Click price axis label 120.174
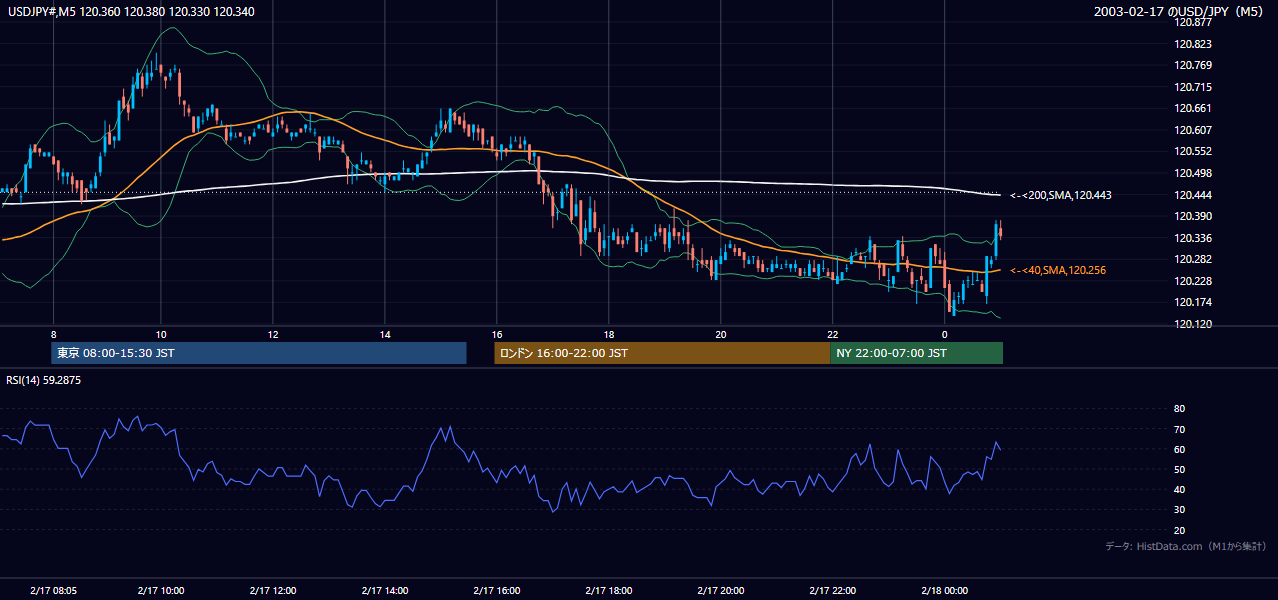The width and height of the screenshot is (1278, 600). click(1193, 302)
